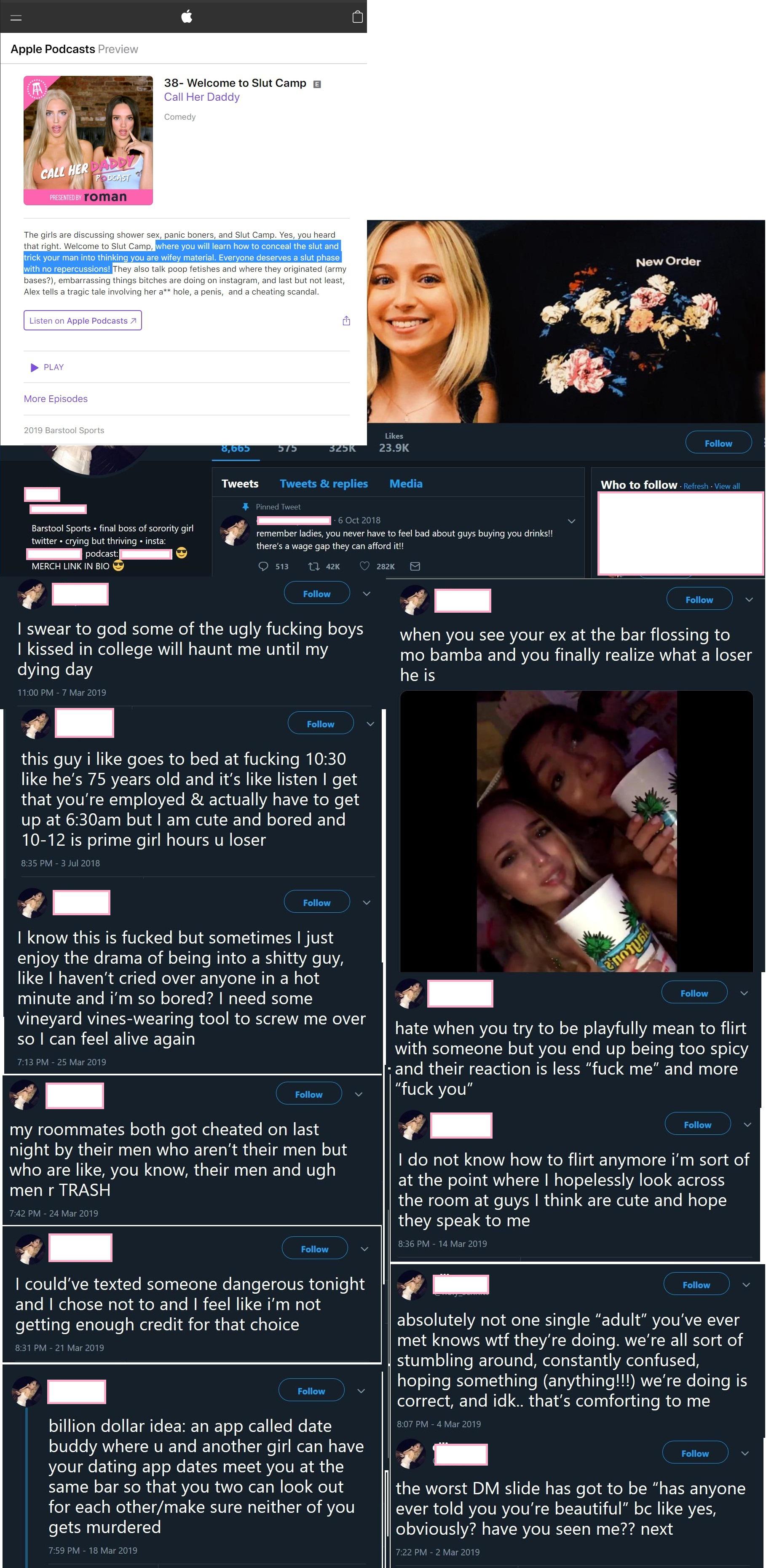Click the share icon beside Listen button

click(346, 321)
